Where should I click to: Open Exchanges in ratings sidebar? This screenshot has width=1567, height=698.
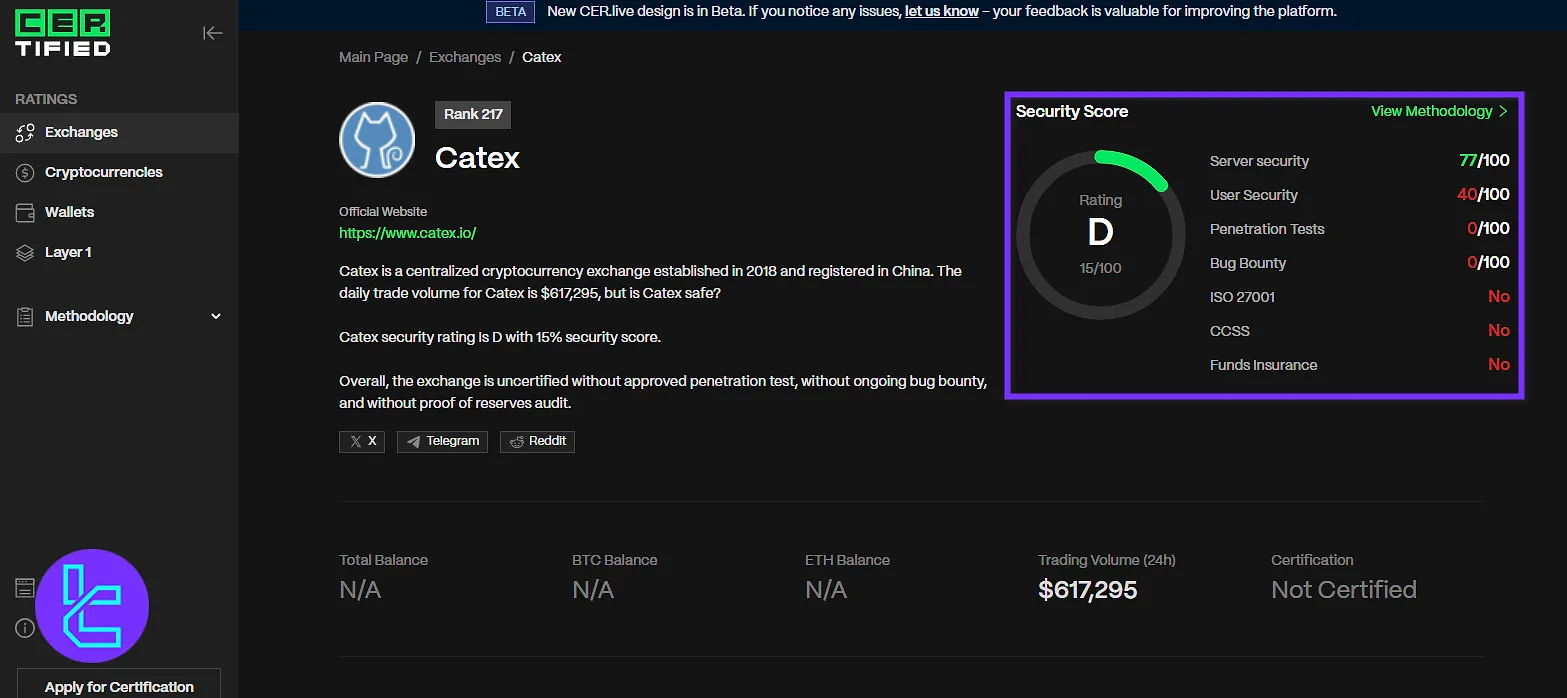[81, 132]
